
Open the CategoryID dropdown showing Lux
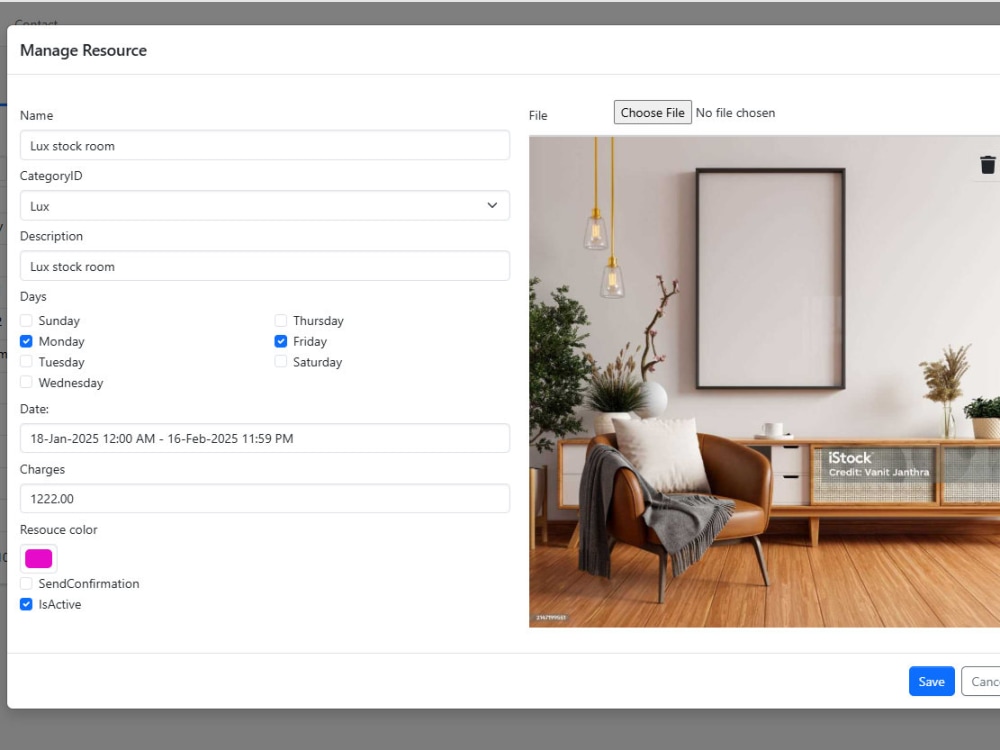[x=265, y=205]
